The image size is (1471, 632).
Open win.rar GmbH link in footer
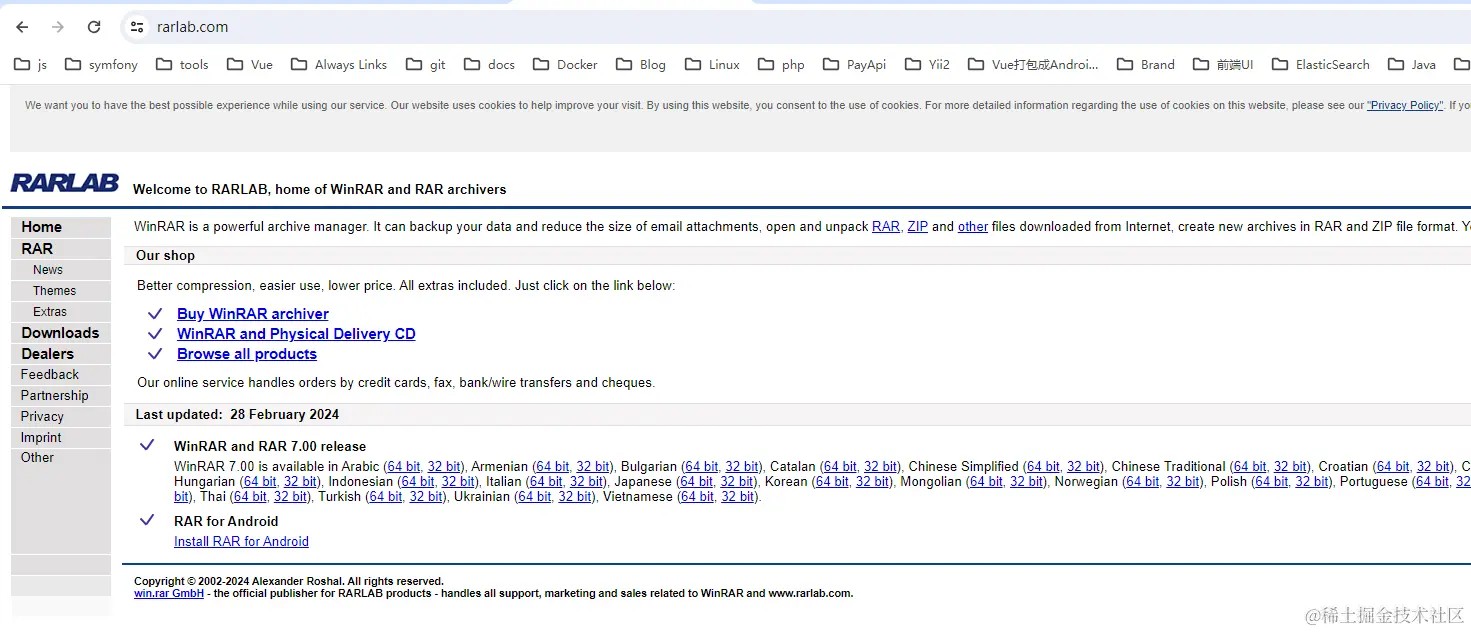tap(169, 593)
